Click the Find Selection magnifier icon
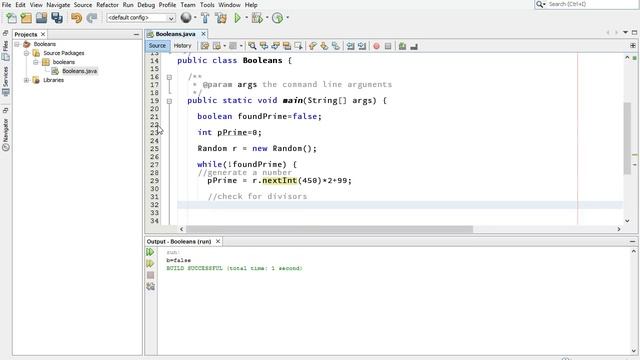640x360 pixels. pyautogui.click(x=252, y=46)
